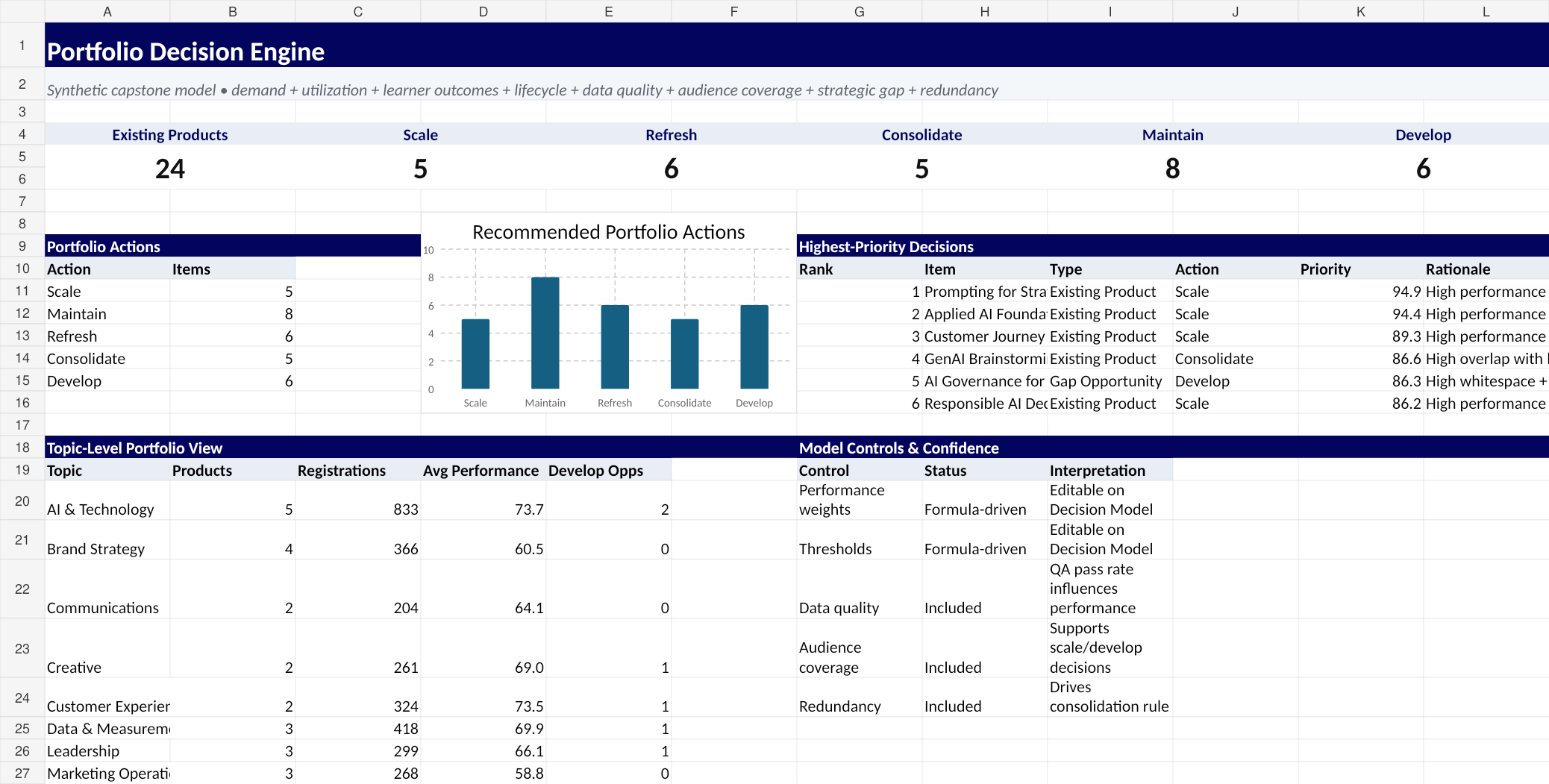Select the 'QA pass rate influences performance' cell
This screenshot has width=1549, height=784.
[1110, 589]
